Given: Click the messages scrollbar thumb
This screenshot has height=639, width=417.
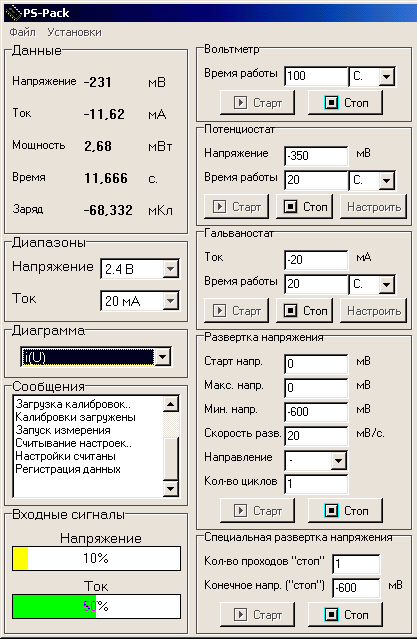Looking at the screenshot, I should tap(170, 459).
